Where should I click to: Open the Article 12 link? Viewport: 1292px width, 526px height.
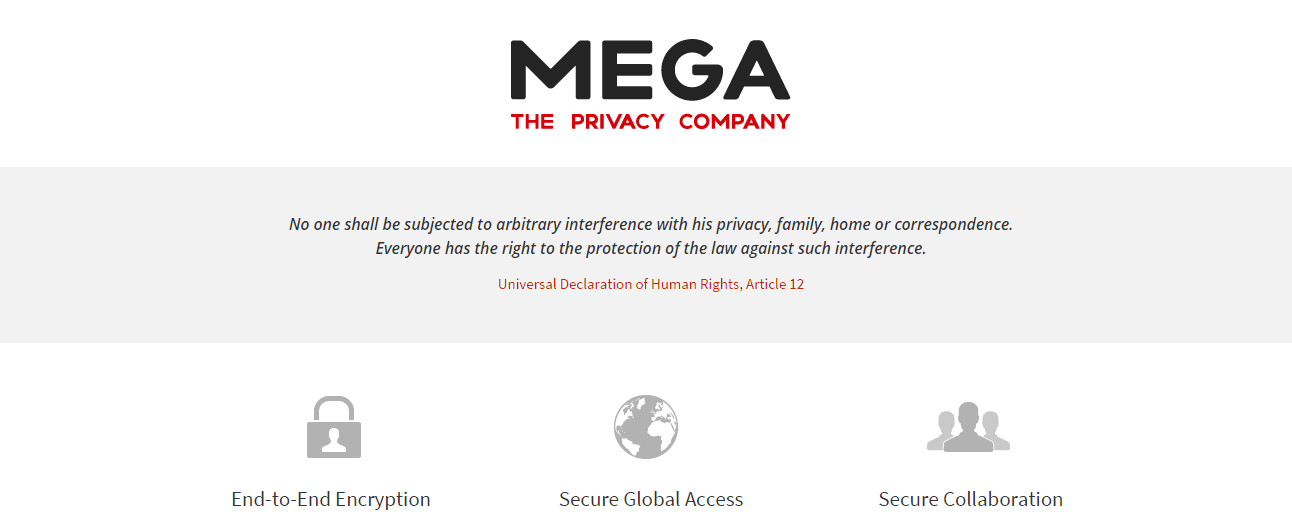coord(775,284)
